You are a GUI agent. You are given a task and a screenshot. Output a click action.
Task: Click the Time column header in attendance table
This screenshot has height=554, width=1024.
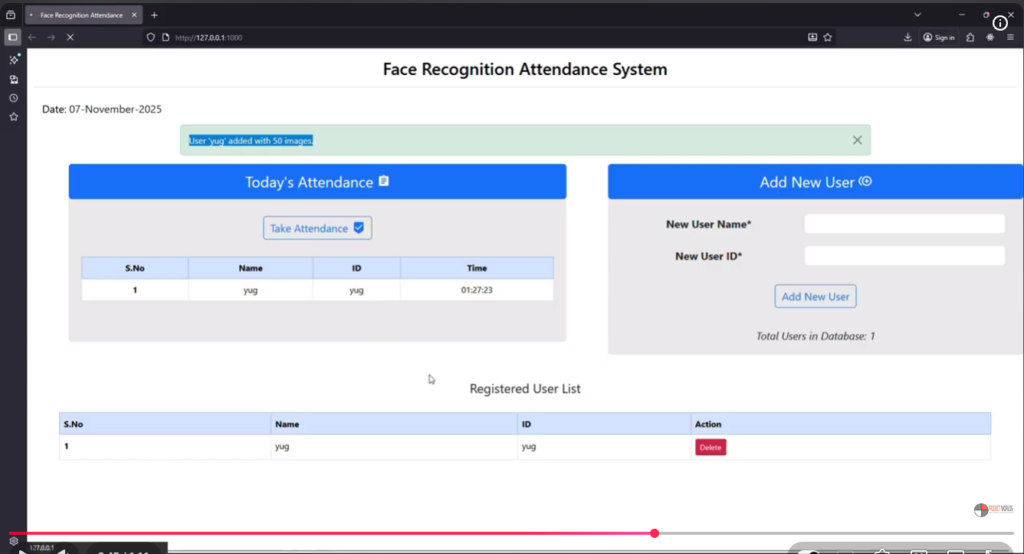[477, 268]
